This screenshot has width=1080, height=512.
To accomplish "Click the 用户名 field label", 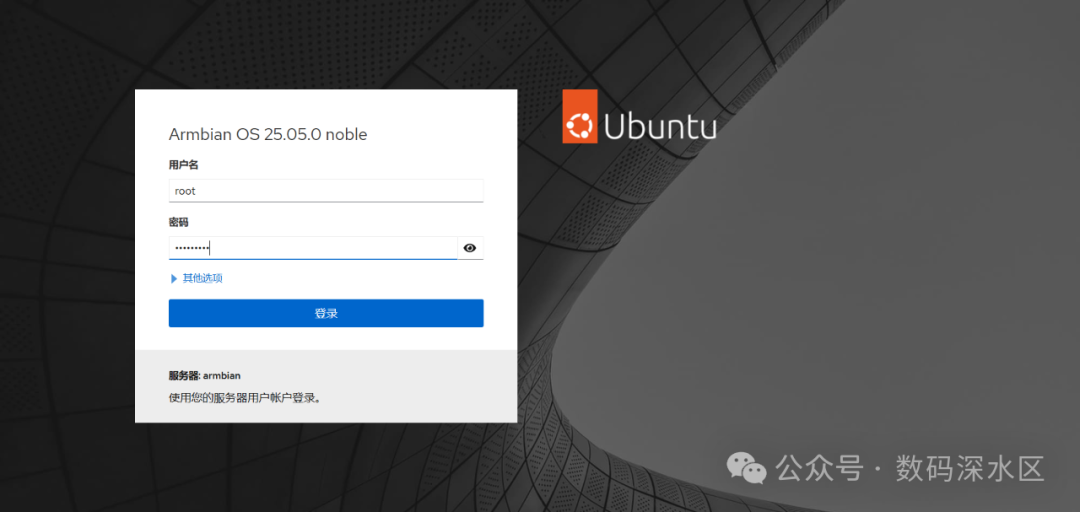I will [x=183, y=165].
